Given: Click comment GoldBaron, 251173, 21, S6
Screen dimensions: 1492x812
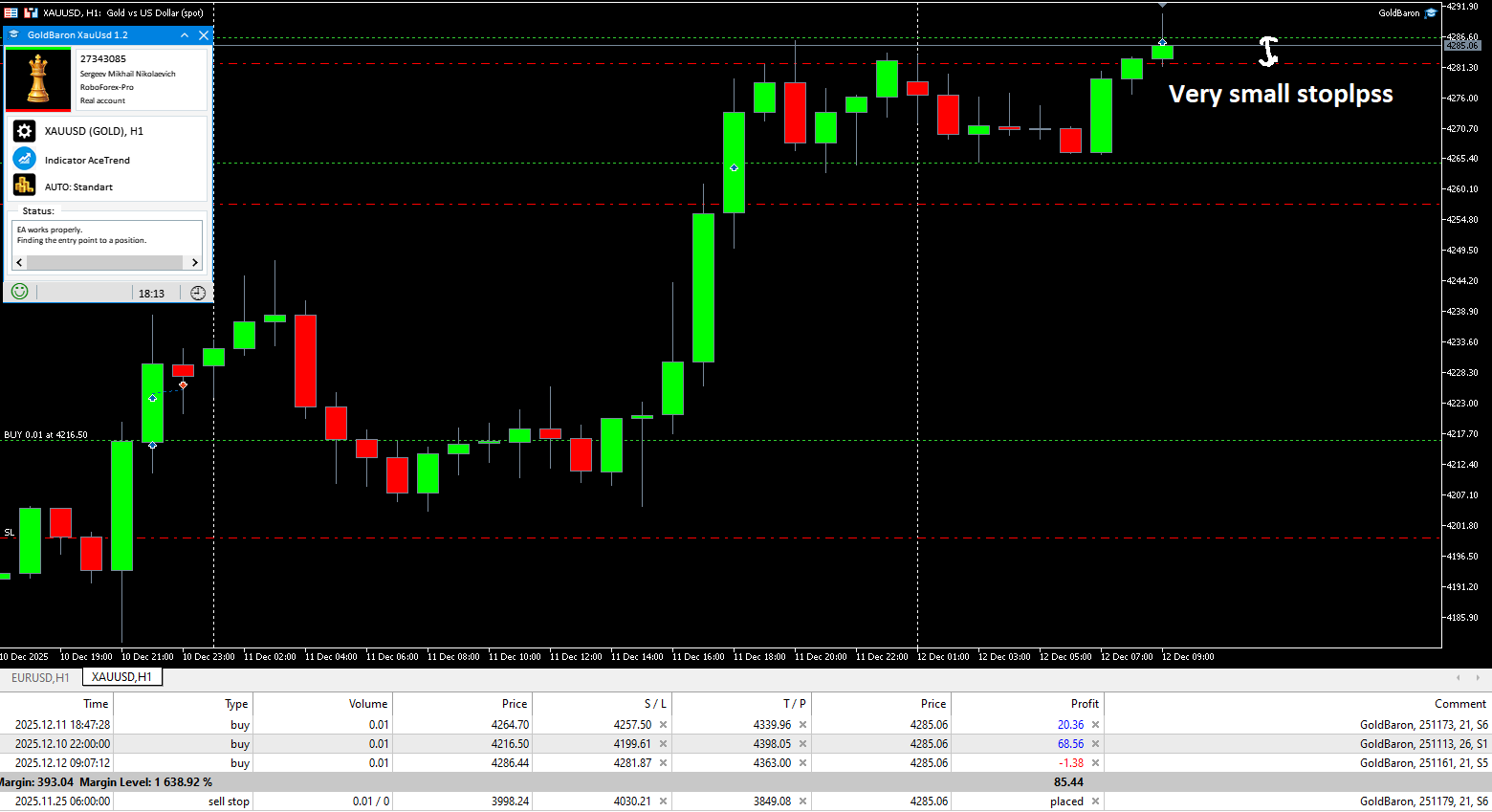Looking at the screenshot, I should [1423, 725].
